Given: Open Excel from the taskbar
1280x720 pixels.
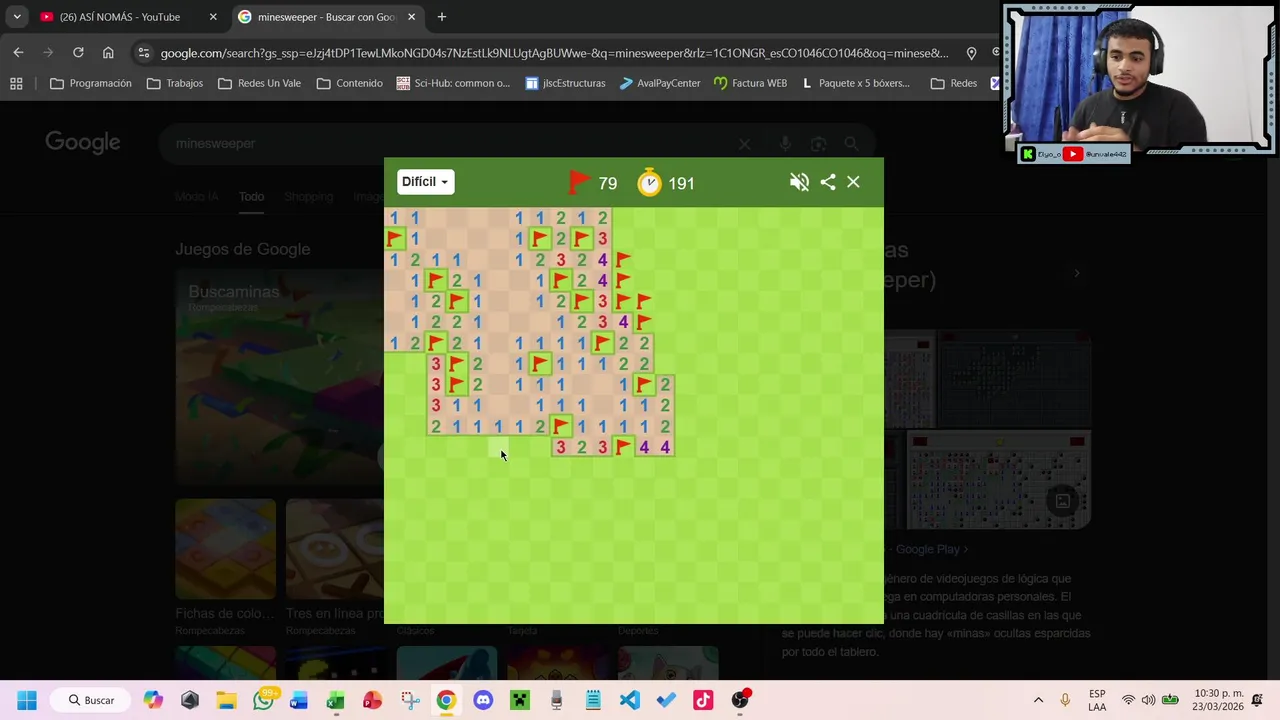Looking at the screenshot, I should (336, 700).
